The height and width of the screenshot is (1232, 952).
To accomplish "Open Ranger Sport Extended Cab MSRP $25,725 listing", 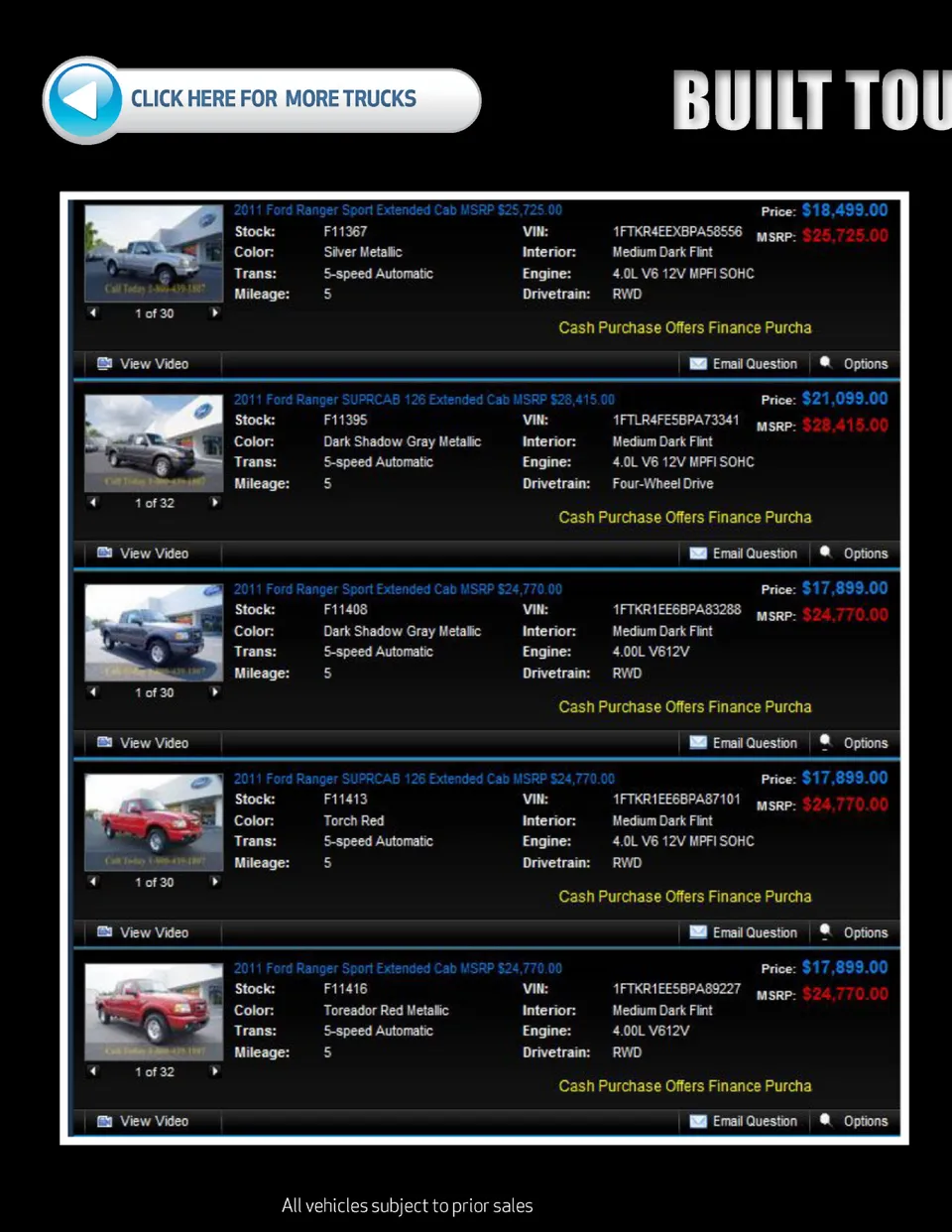I will coord(398,210).
